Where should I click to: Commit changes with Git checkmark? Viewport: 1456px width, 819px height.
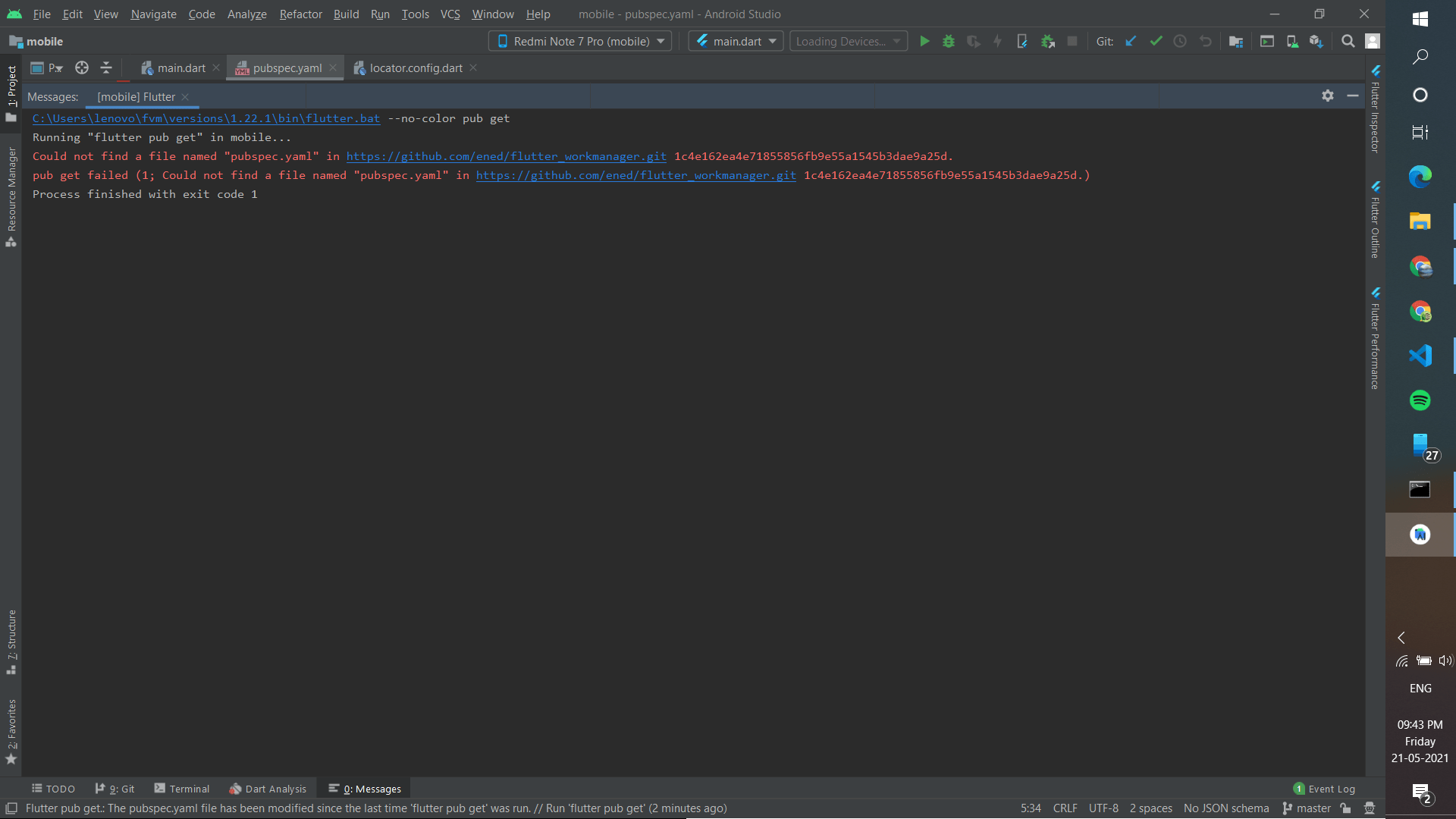pyautogui.click(x=1156, y=42)
